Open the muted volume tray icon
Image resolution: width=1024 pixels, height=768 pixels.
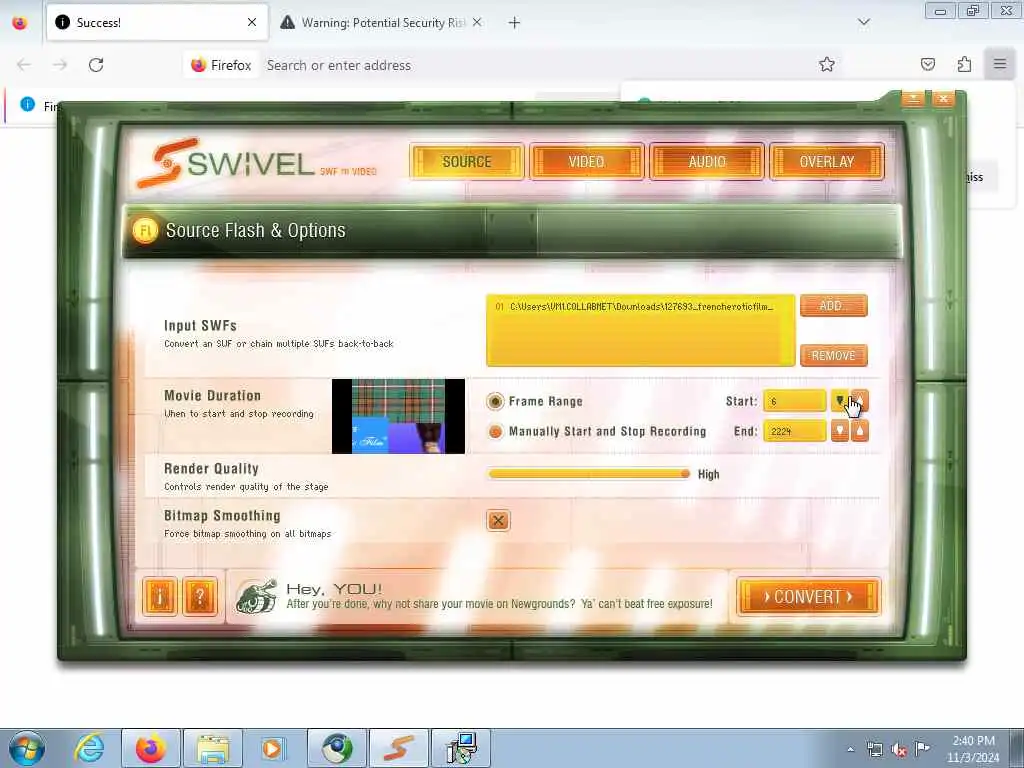tap(899, 750)
